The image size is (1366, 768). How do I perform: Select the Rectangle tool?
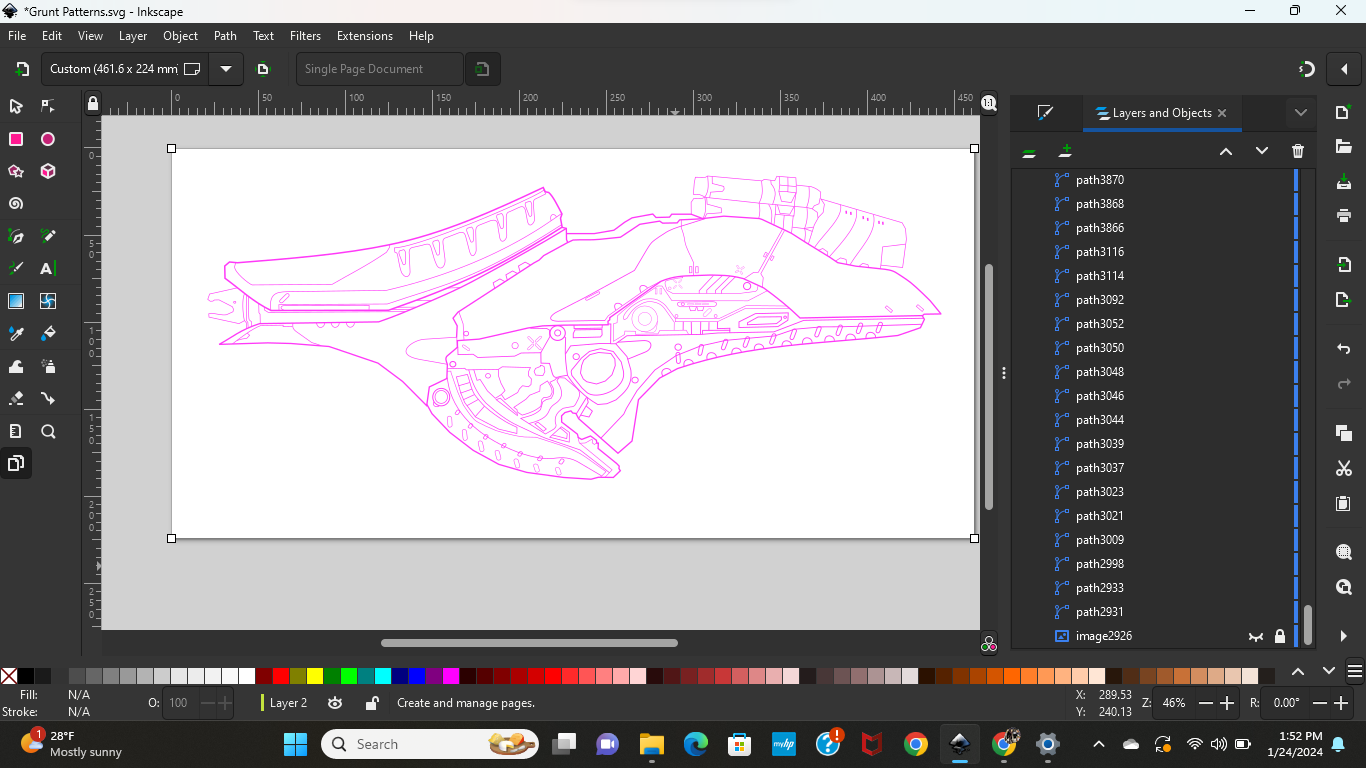coord(16,139)
